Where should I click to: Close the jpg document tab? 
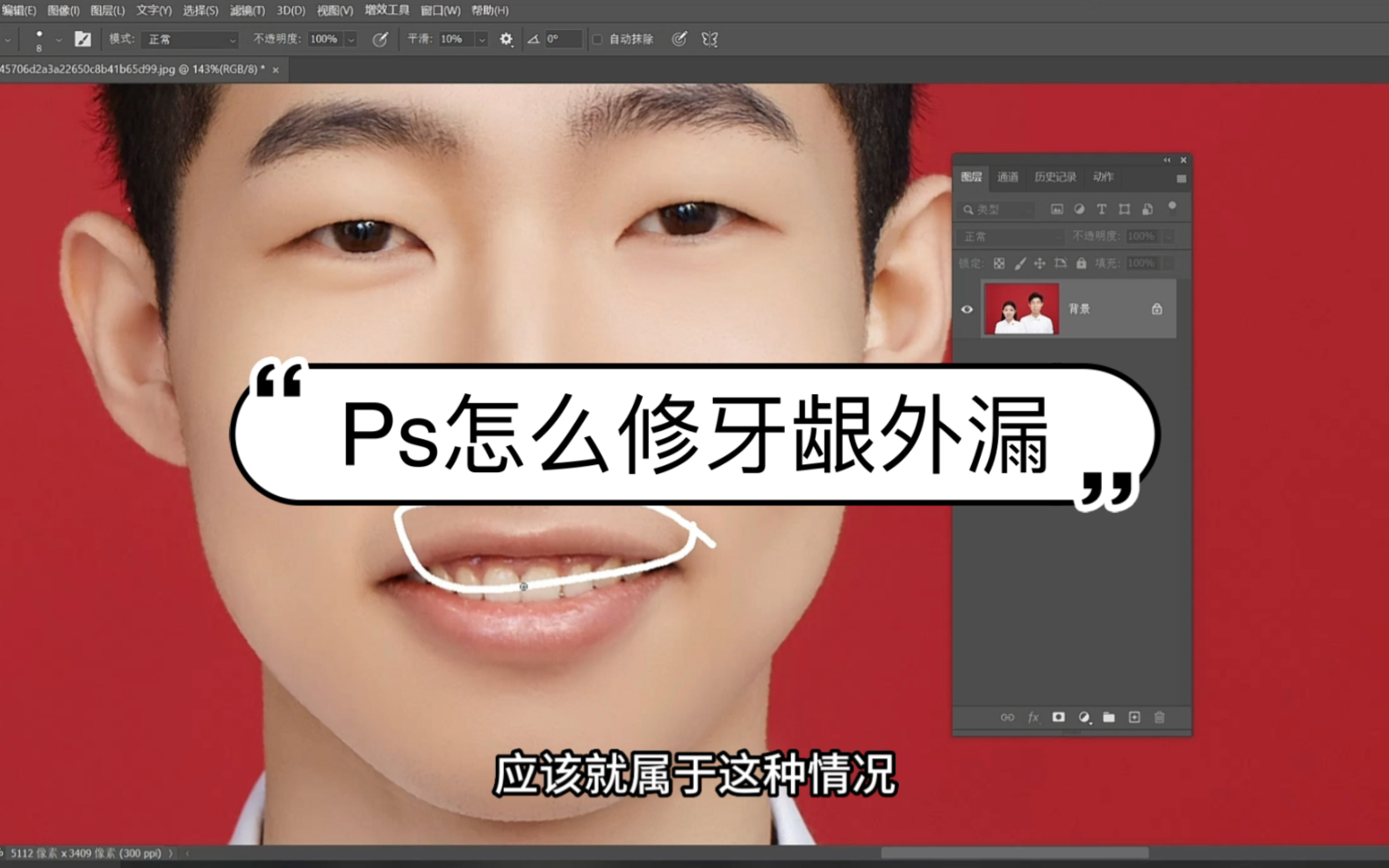pos(276,69)
